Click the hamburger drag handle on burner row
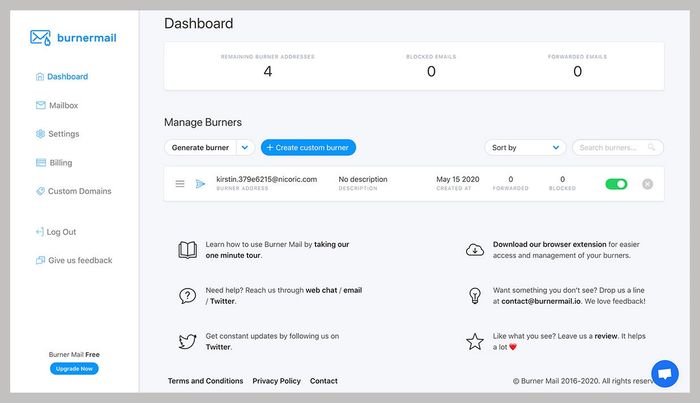Image resolution: width=700 pixels, height=403 pixels. pyautogui.click(x=180, y=184)
